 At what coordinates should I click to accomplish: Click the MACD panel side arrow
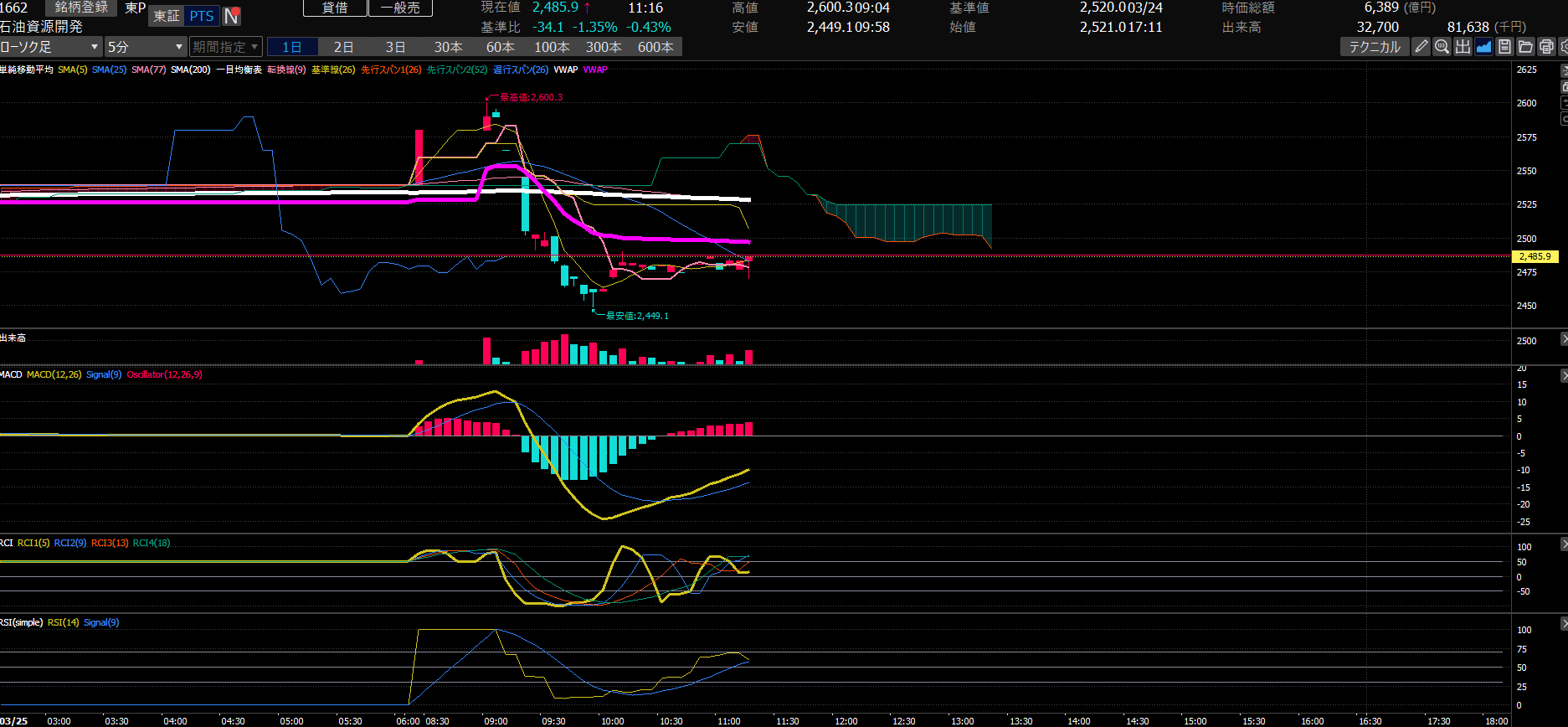[1563, 377]
